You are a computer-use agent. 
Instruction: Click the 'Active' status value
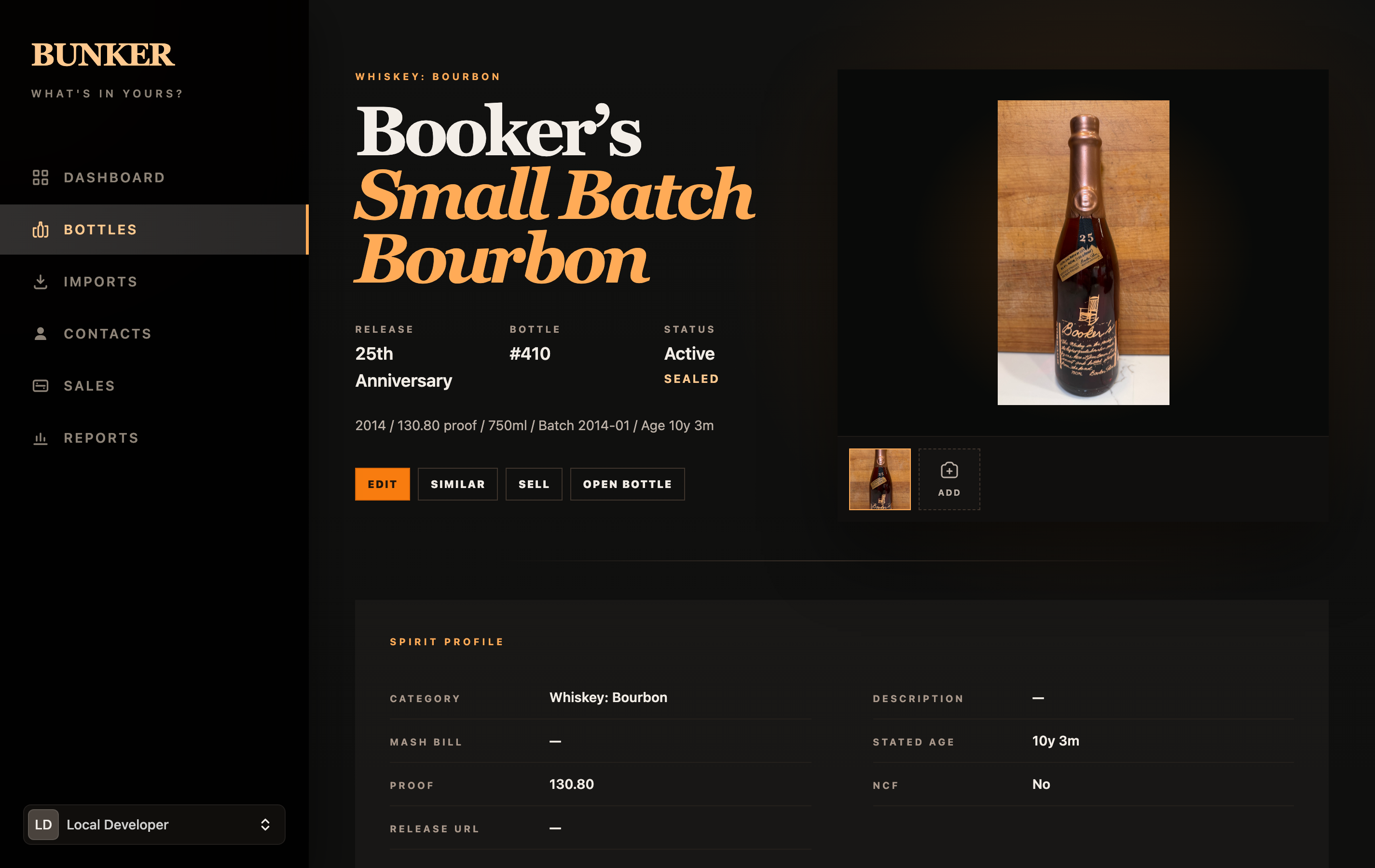689,354
